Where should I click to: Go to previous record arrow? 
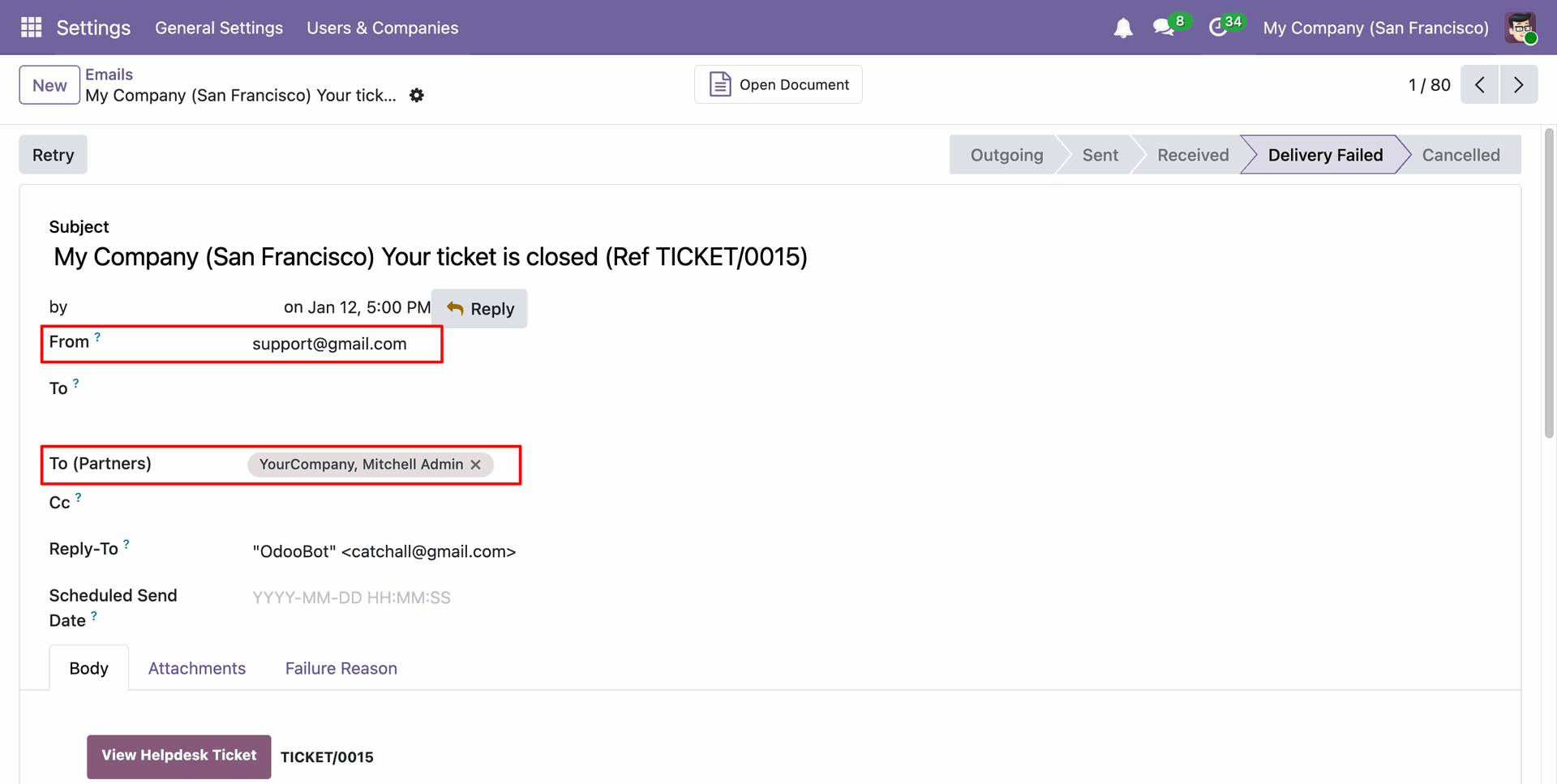click(x=1480, y=85)
